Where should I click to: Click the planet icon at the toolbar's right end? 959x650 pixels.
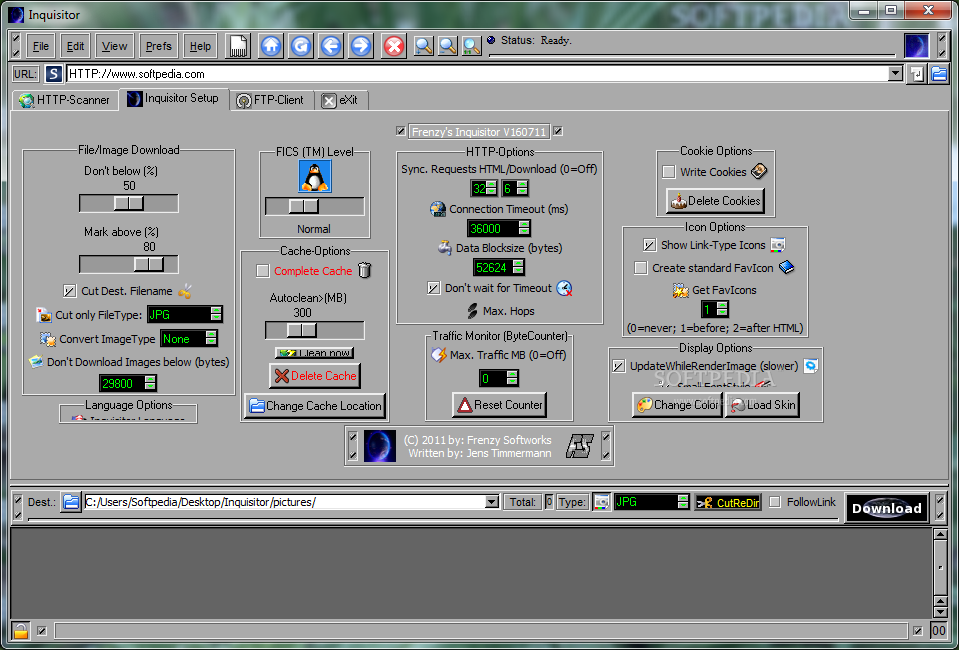[x=916, y=45]
